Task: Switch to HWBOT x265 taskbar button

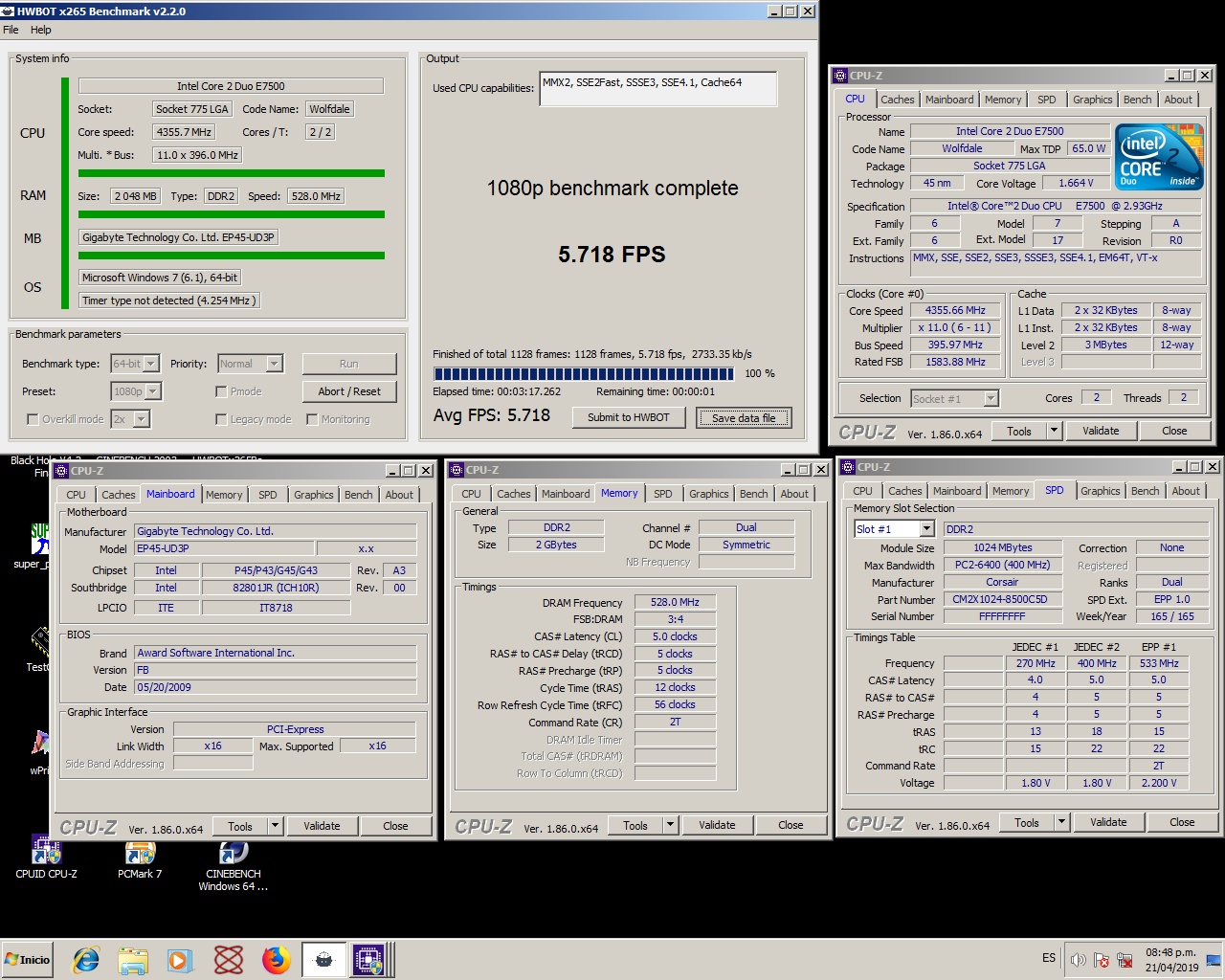Action: pos(323,959)
